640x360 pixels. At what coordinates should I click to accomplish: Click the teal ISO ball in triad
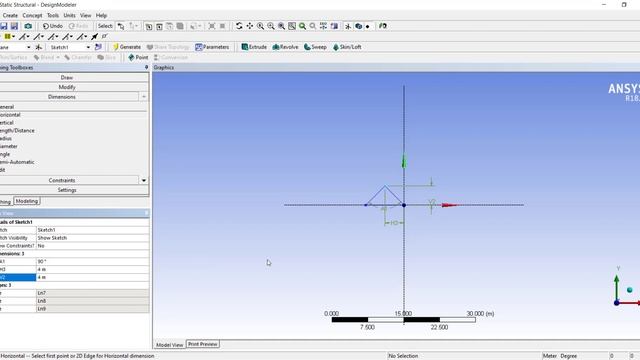click(x=630, y=290)
